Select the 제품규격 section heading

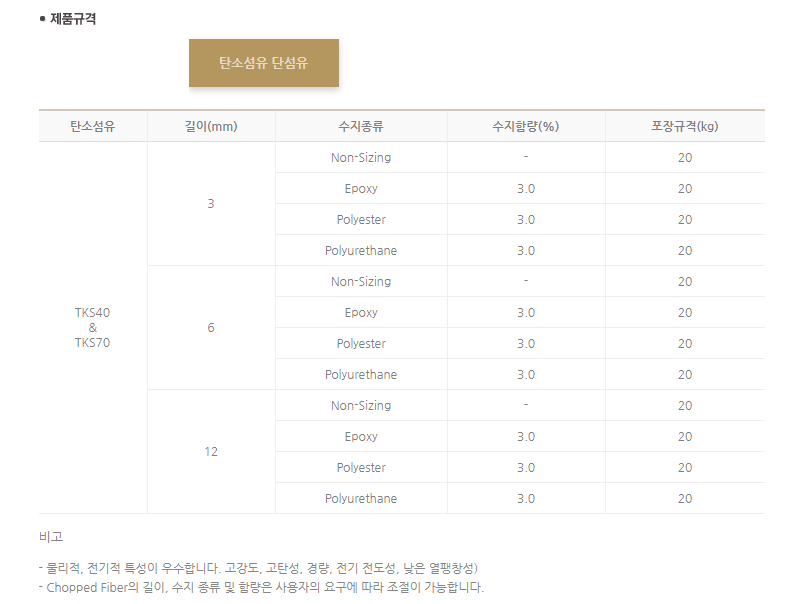pyautogui.click(x=72, y=18)
